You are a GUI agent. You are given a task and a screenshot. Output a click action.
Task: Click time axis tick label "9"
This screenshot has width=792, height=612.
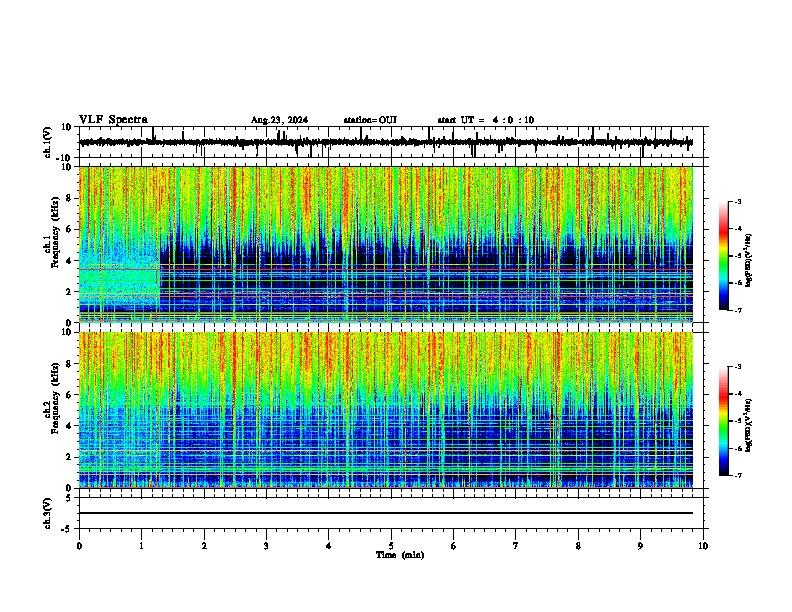coord(640,546)
